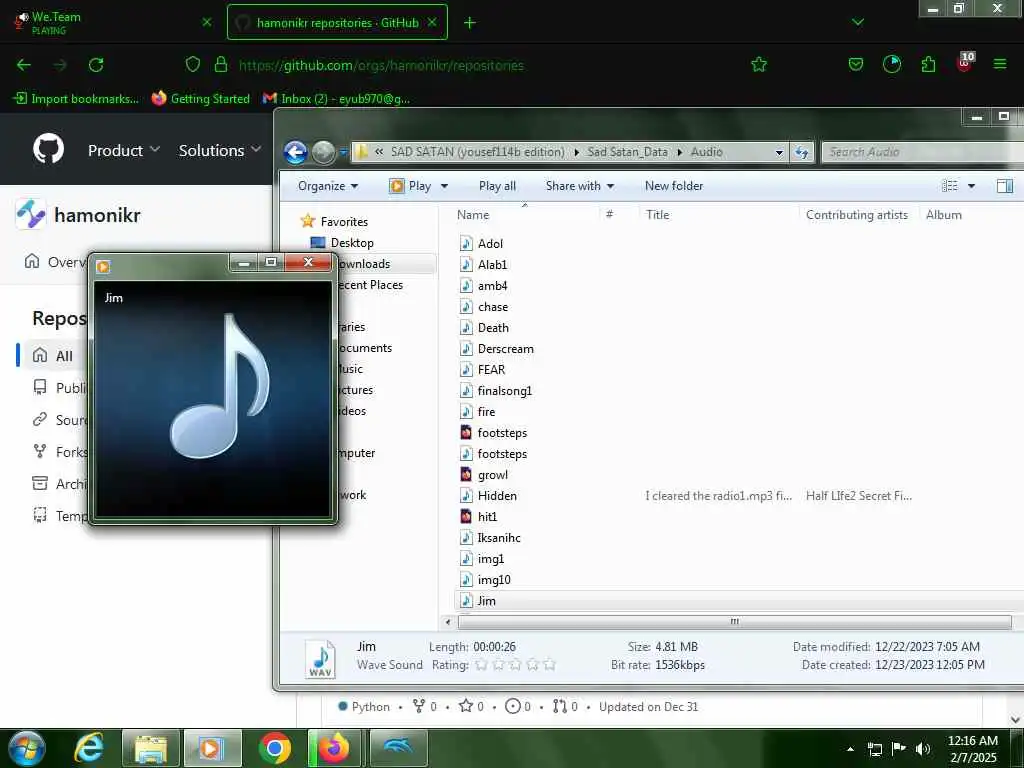Sort by the Album column header
This screenshot has width=1024, height=768.
coord(944,215)
